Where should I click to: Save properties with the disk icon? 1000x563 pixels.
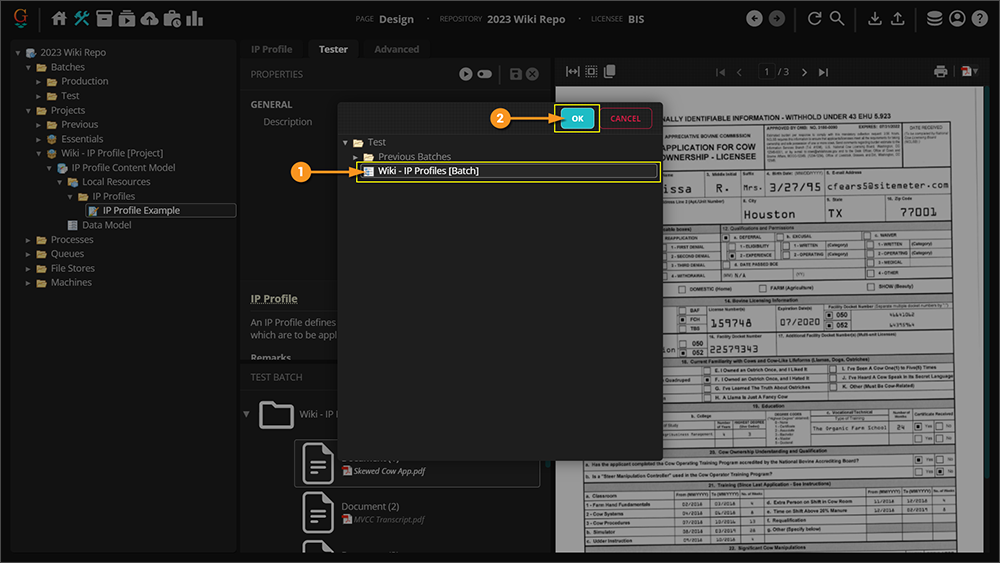(515, 74)
